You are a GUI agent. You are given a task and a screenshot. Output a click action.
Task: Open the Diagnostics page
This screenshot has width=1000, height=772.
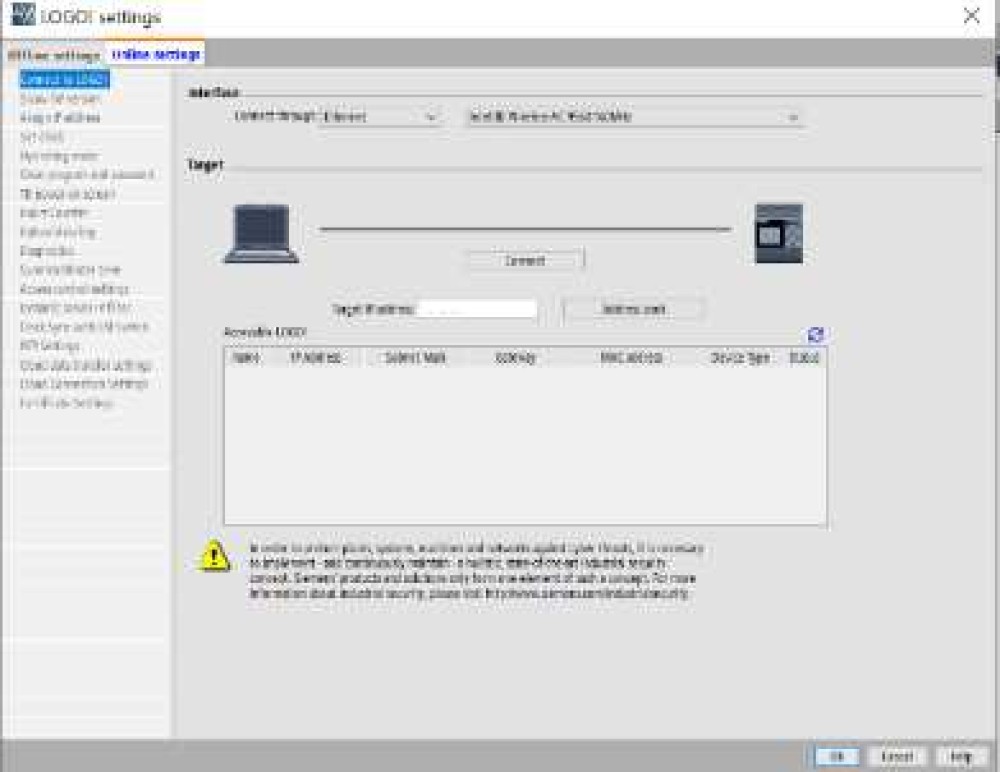(x=47, y=251)
